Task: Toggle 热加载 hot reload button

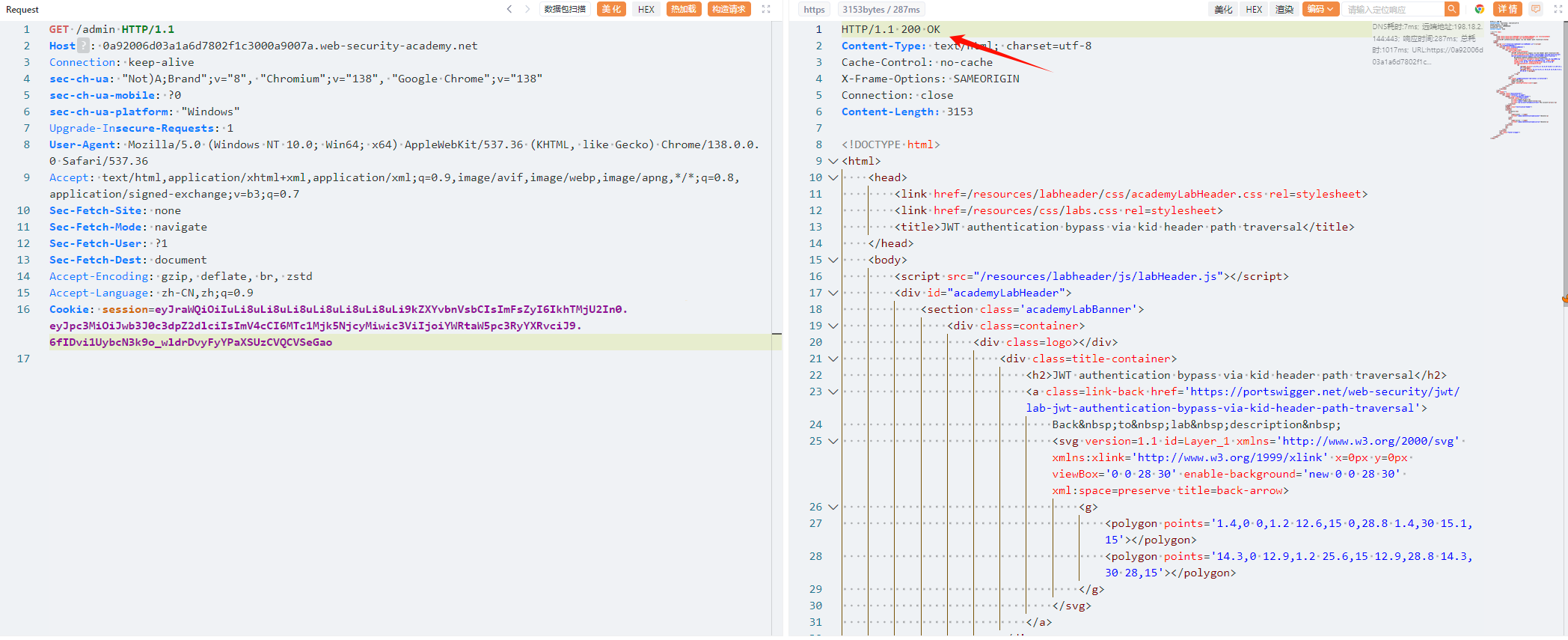Action: point(684,9)
